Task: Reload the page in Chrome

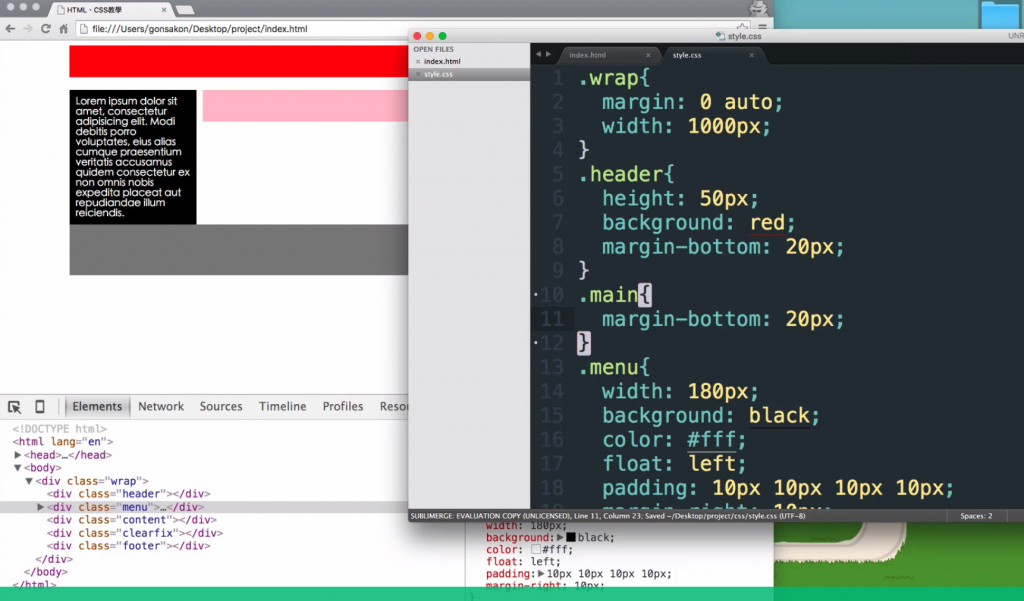Action: tap(45, 29)
